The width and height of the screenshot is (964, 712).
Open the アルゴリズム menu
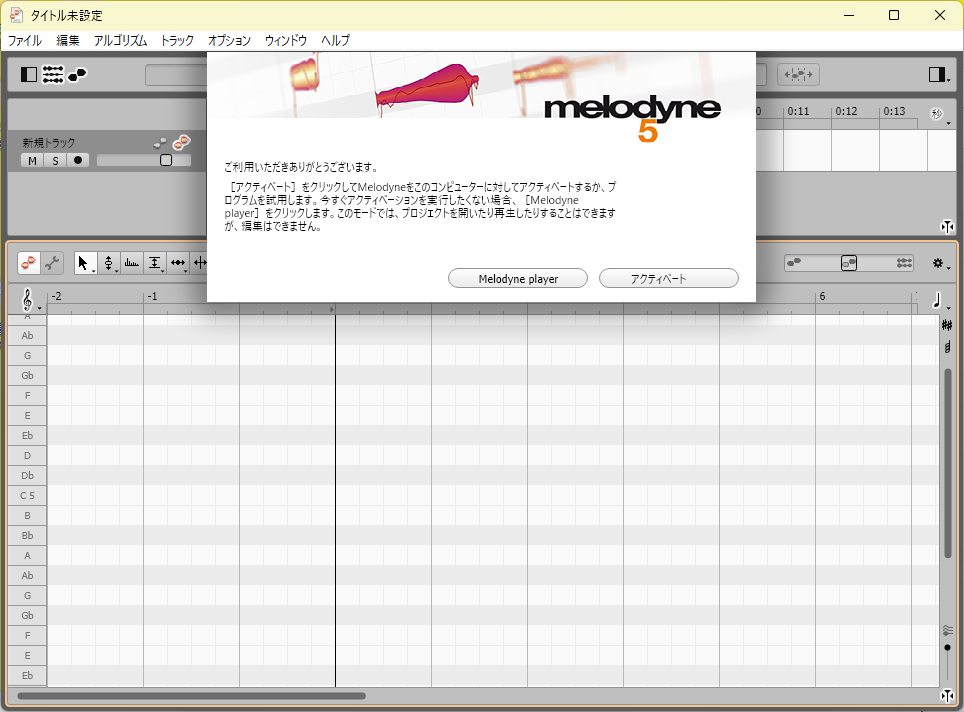(120, 41)
